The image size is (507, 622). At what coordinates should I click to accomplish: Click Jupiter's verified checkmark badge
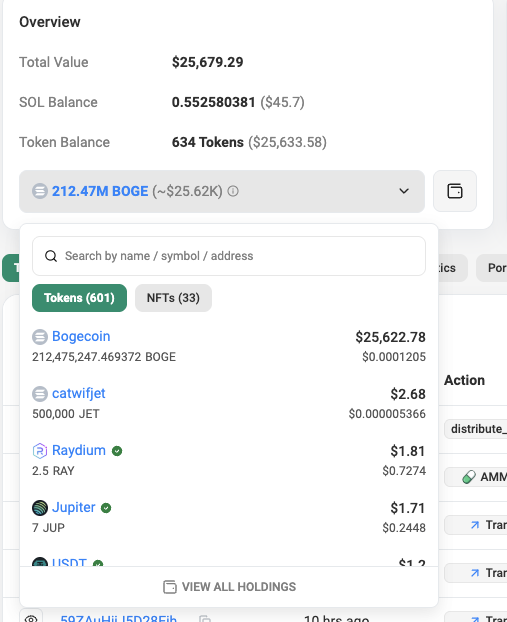tap(106, 508)
